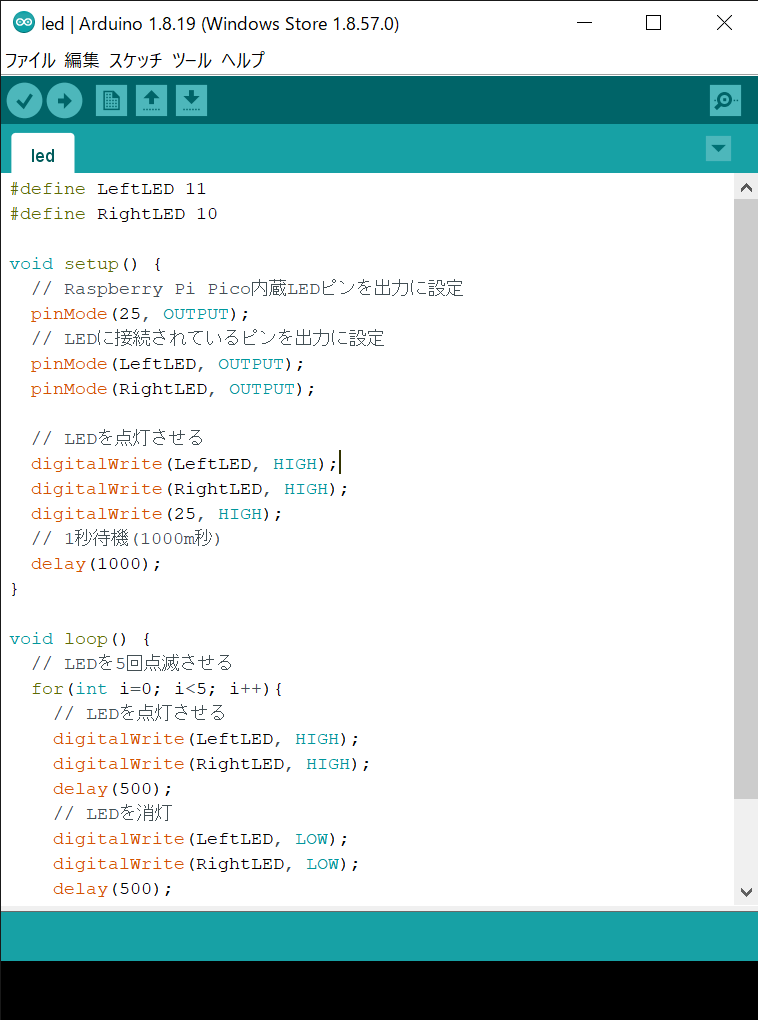
Task: Click 'digitalWrite(25, HIGH);' line
Action: [156, 514]
